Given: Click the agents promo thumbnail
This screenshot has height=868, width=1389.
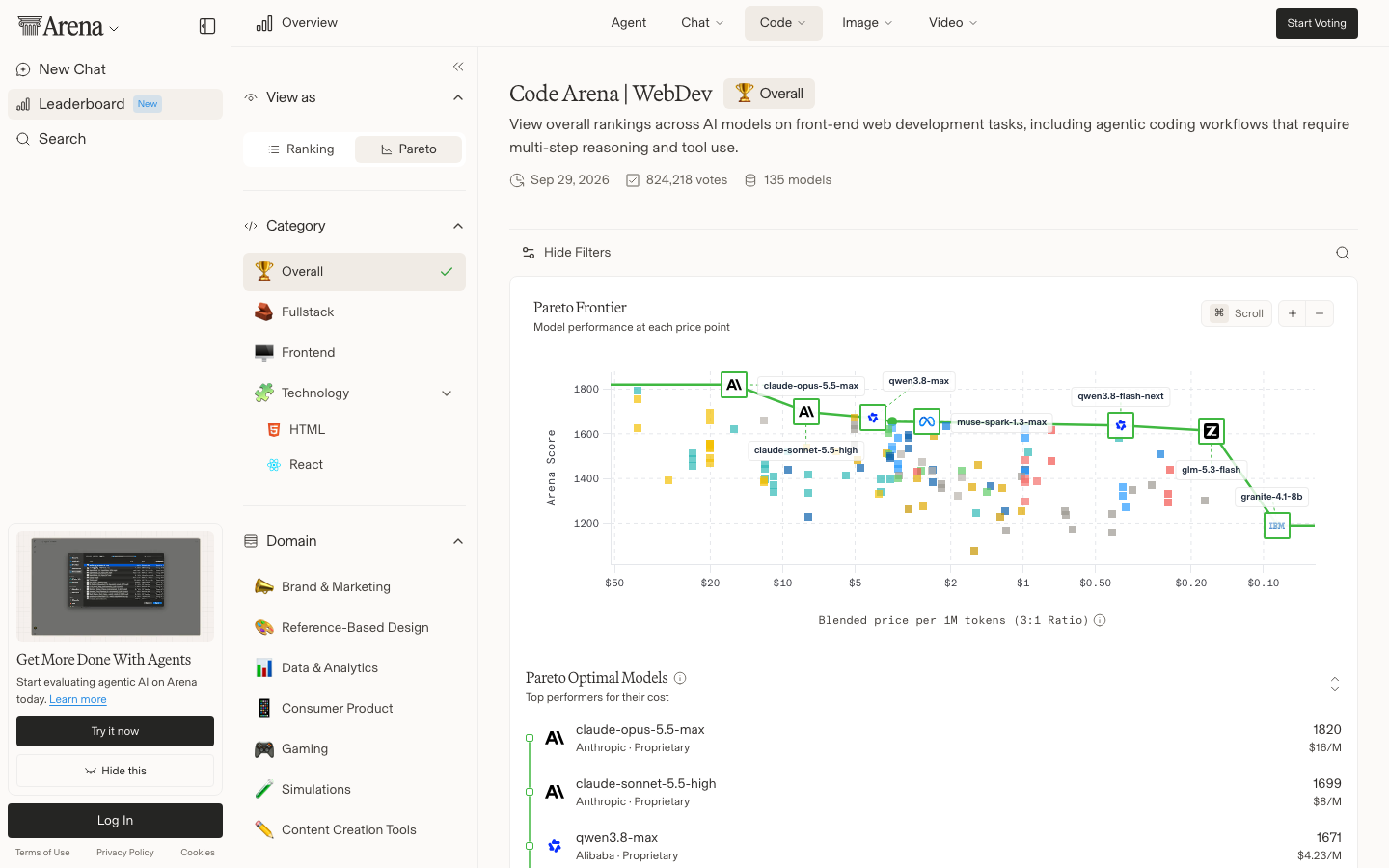Looking at the screenshot, I should click(x=115, y=586).
